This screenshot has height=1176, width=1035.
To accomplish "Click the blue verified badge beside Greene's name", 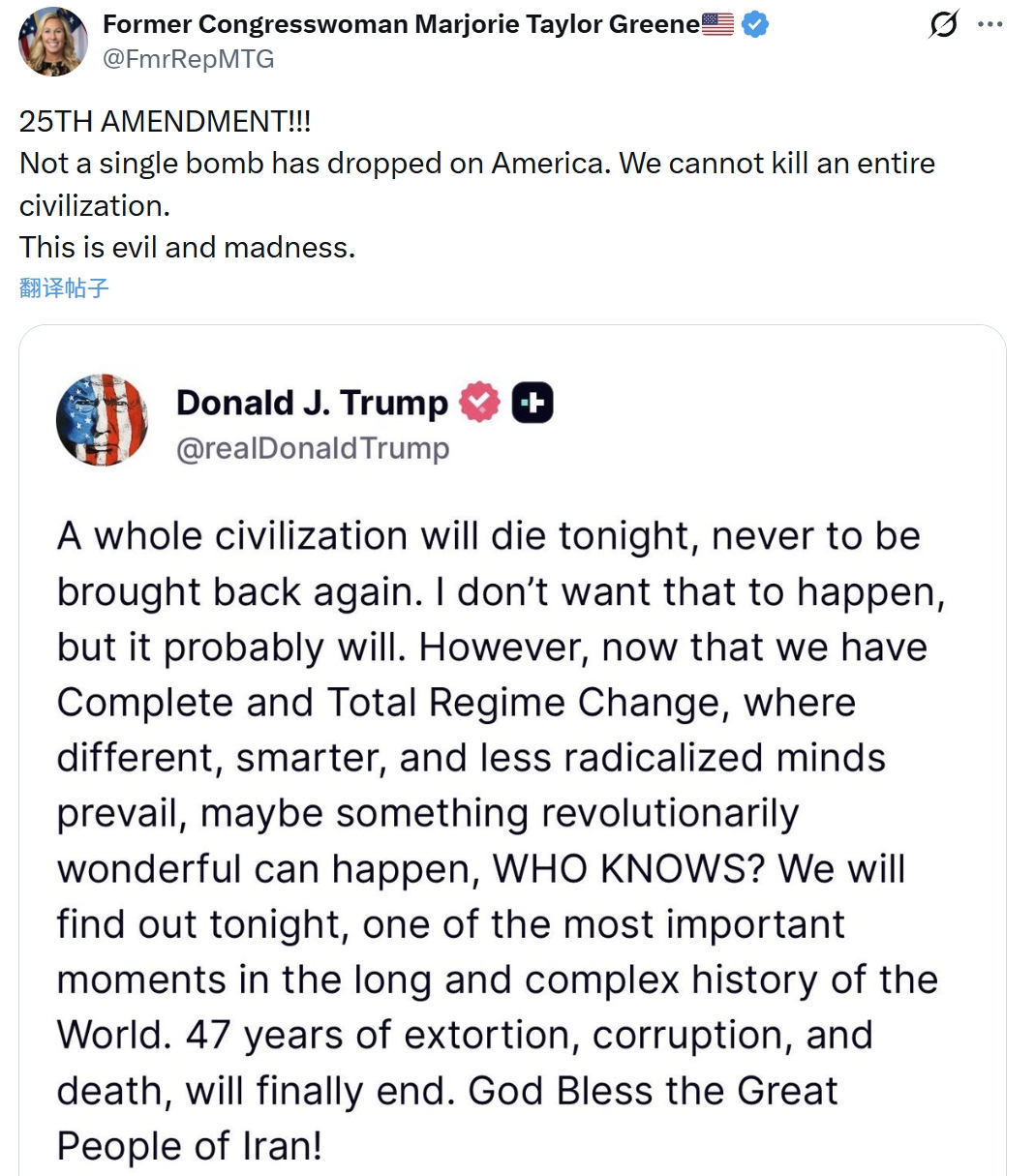I will click(x=755, y=24).
